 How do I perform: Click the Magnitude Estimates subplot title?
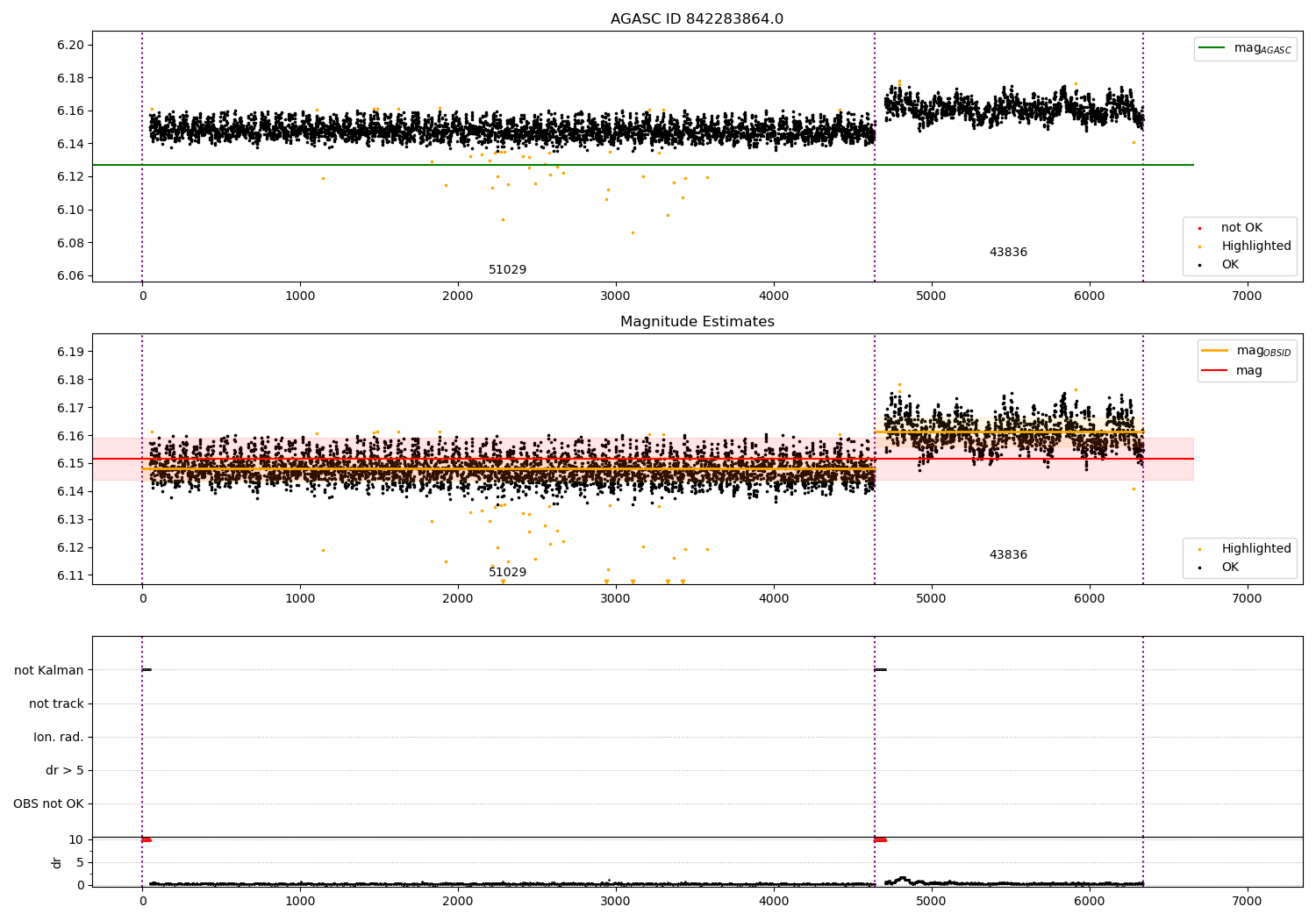point(697,322)
